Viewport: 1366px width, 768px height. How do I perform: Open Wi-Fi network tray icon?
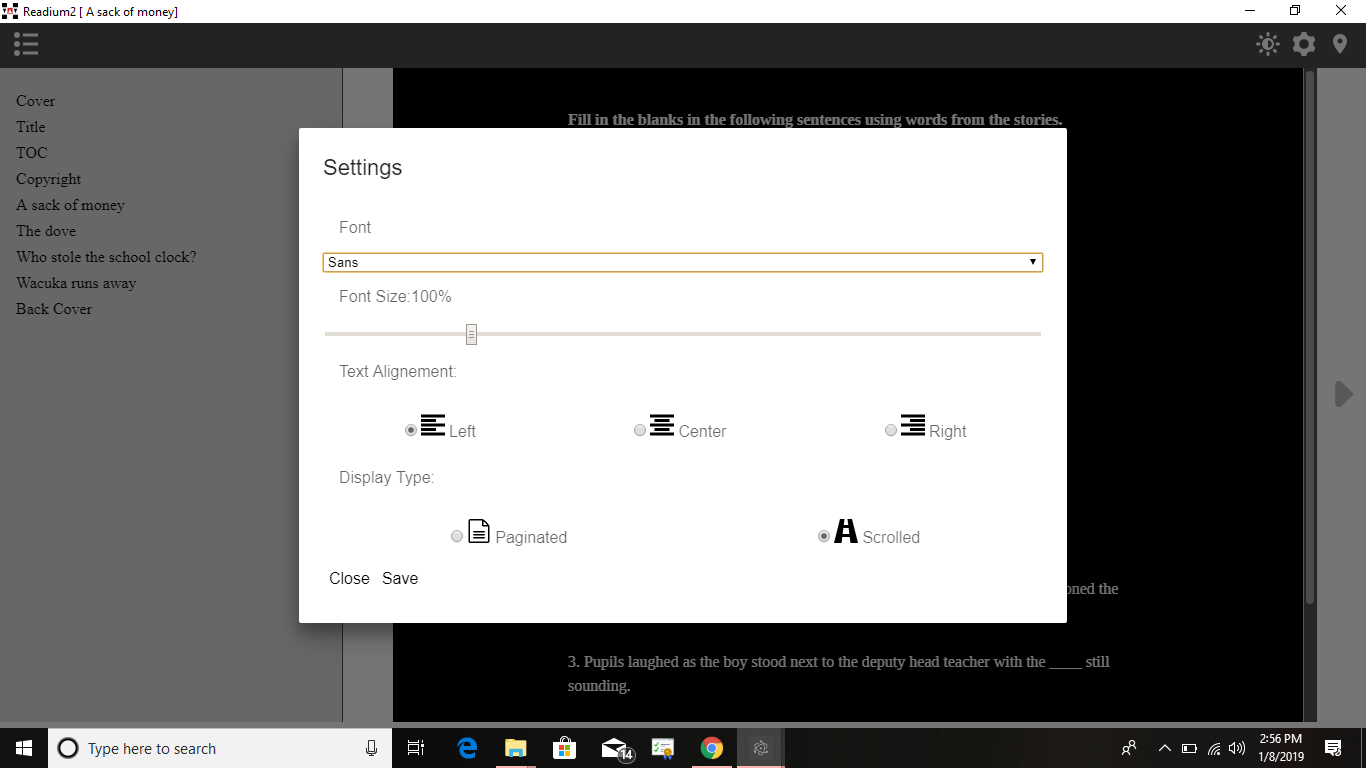point(1214,748)
